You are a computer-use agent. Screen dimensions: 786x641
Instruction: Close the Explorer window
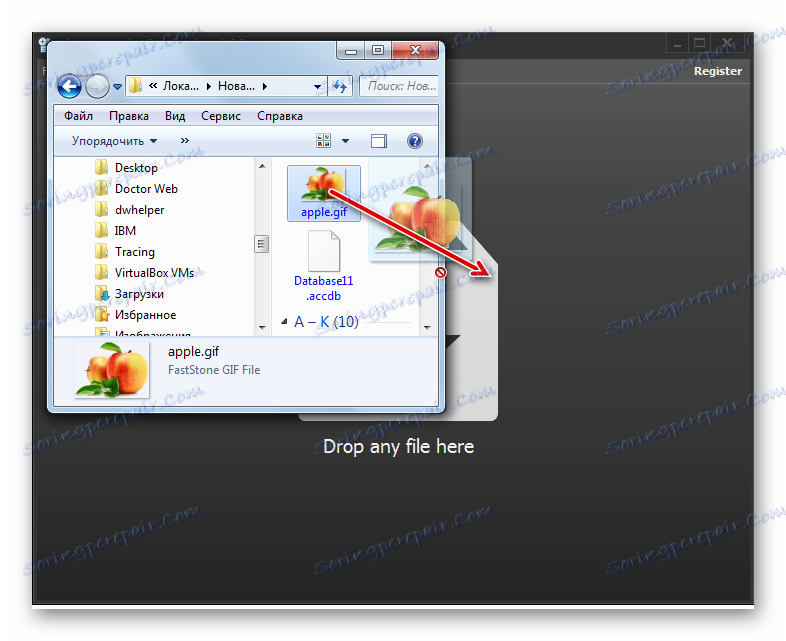coord(415,51)
